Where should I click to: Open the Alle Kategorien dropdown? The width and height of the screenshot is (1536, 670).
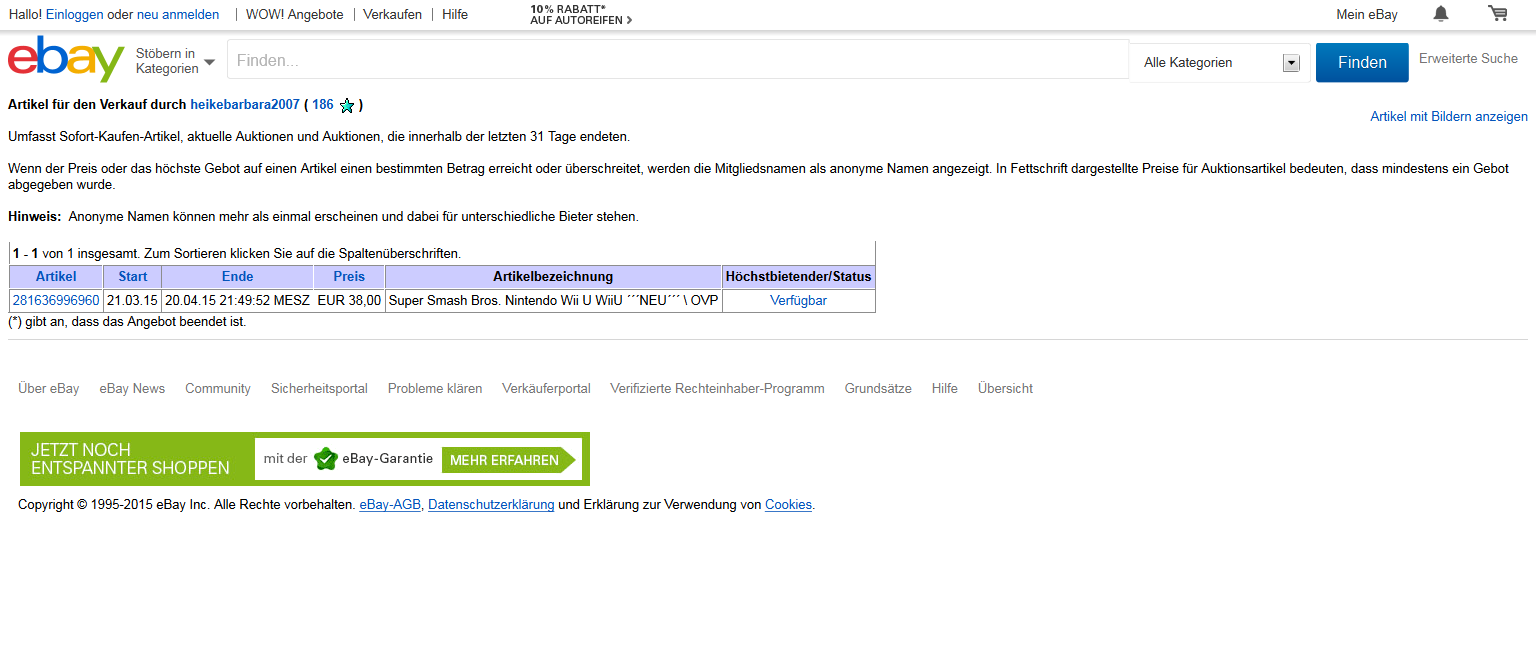point(1219,63)
